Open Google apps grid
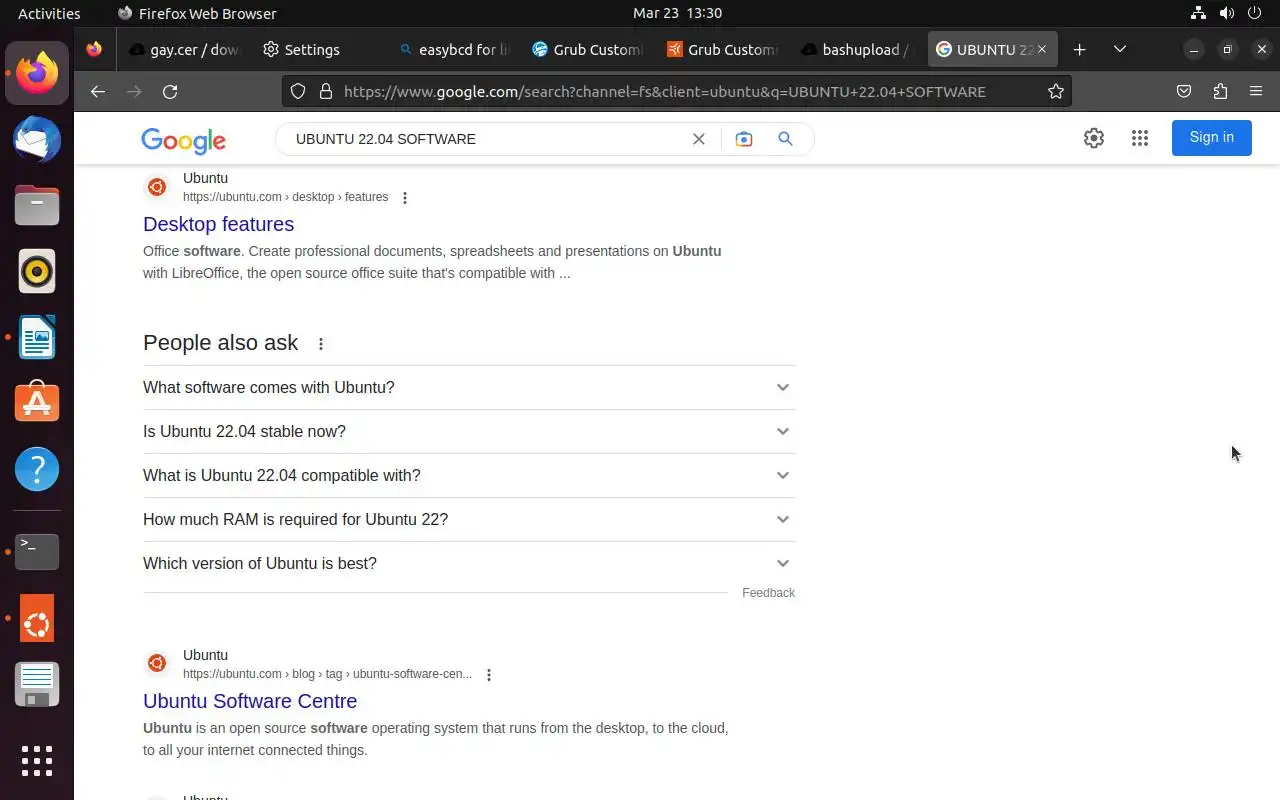The width and height of the screenshot is (1280, 800). tap(1140, 138)
